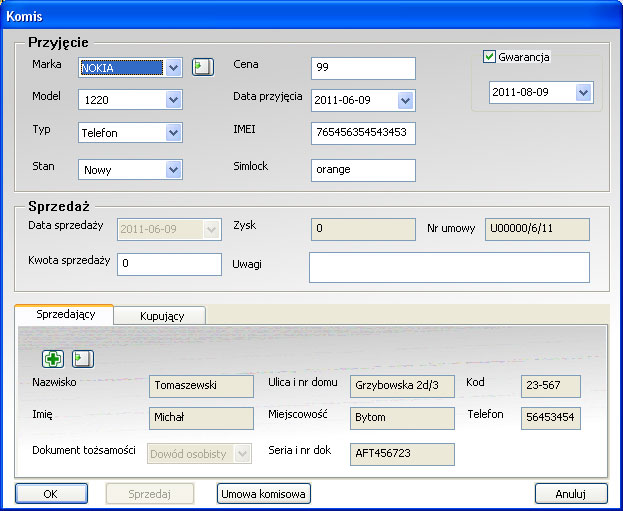Click the Nr umowy field U00000/6/11
Viewport: 623px width, 511px height.
click(537, 229)
